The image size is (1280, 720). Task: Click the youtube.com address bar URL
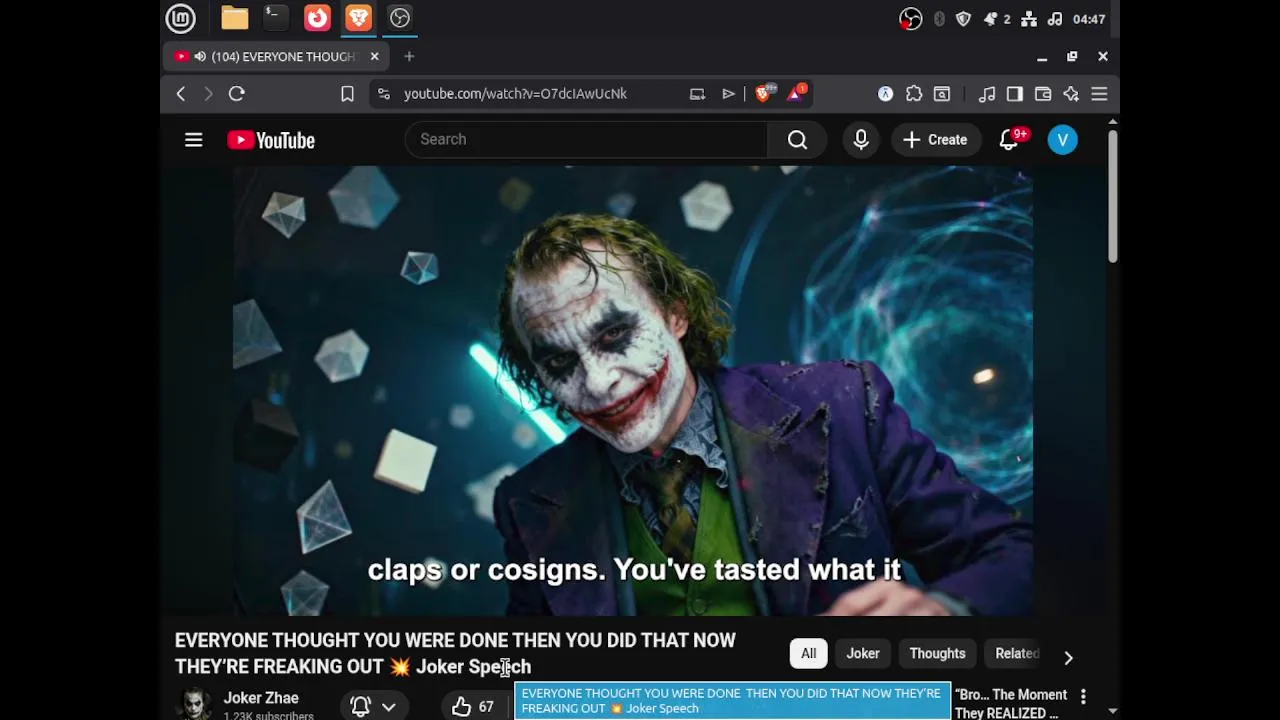click(515, 94)
